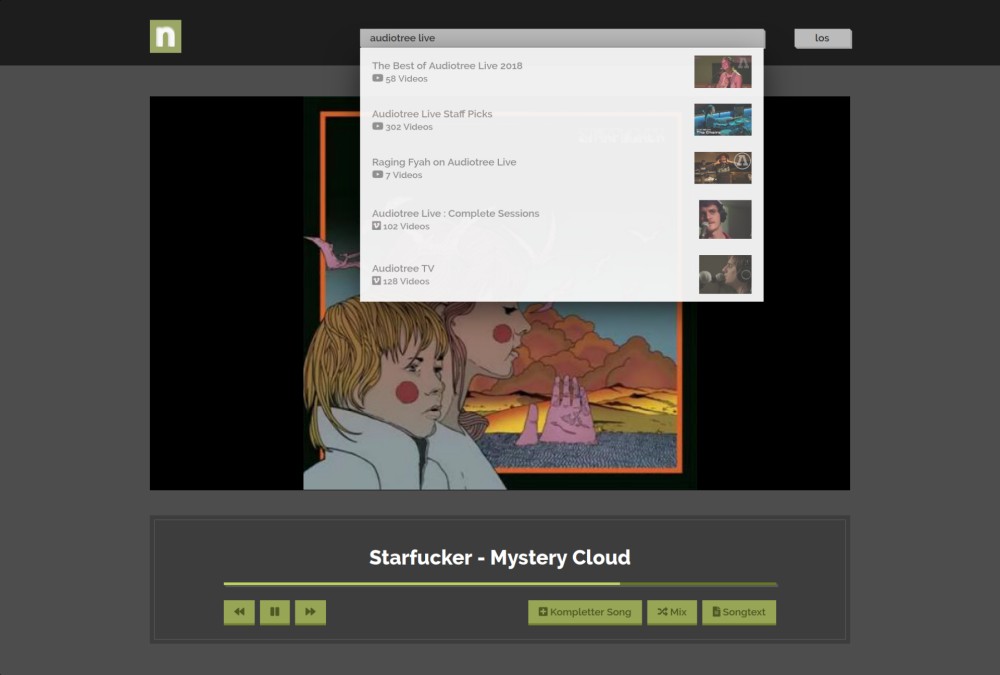Select 'Audiotree Live Staff Picks' result
The height and width of the screenshot is (675, 1000).
tap(432, 114)
